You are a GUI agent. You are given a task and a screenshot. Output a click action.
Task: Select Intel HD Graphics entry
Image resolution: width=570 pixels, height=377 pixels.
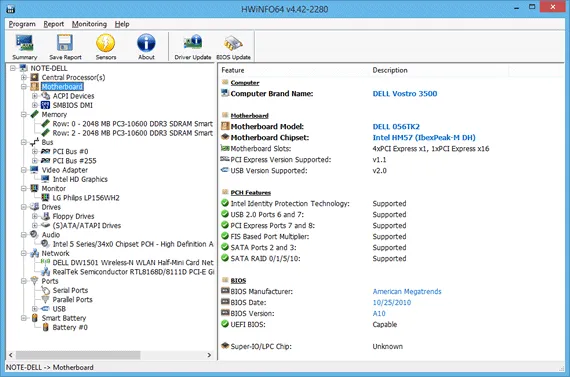[80, 179]
